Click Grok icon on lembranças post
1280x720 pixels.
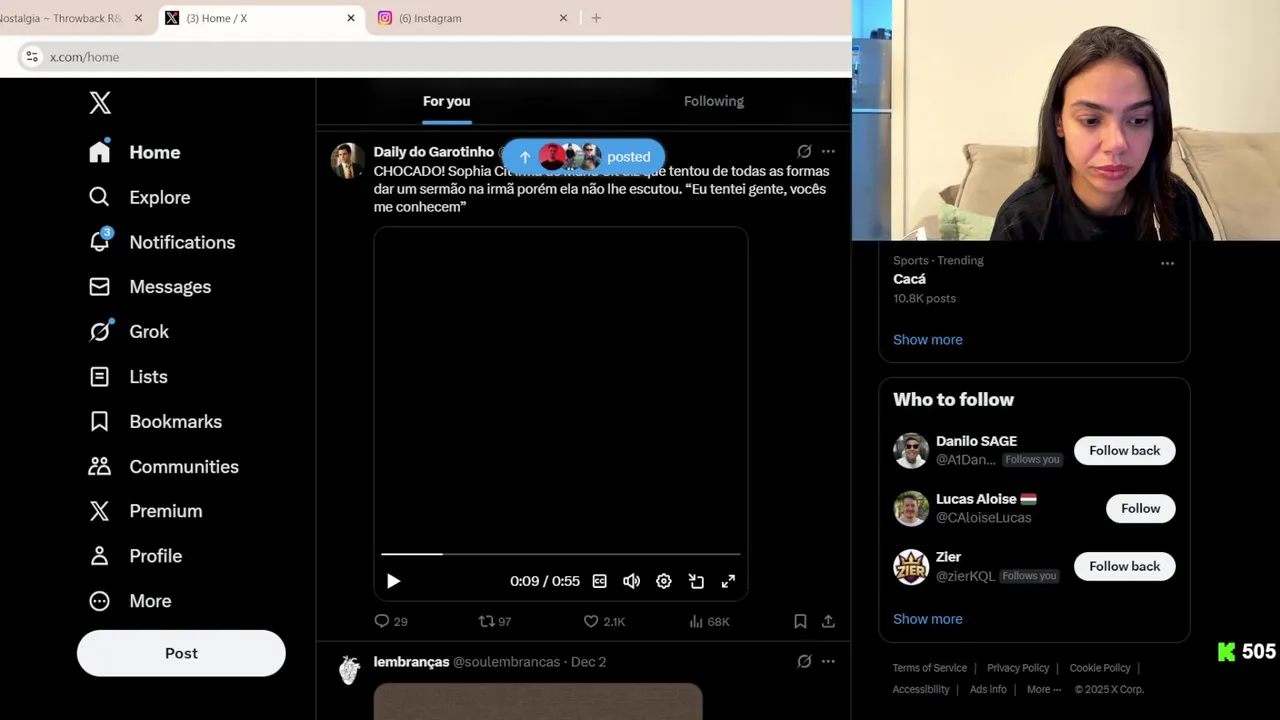tap(804, 661)
